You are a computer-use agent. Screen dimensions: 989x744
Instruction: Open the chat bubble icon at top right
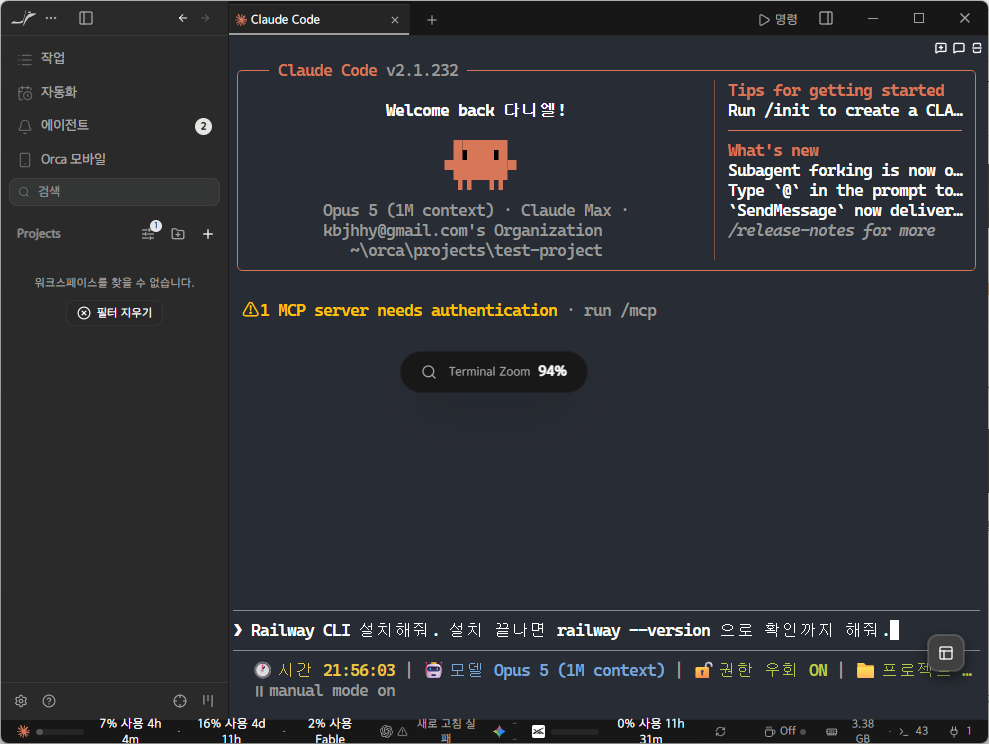(x=959, y=48)
